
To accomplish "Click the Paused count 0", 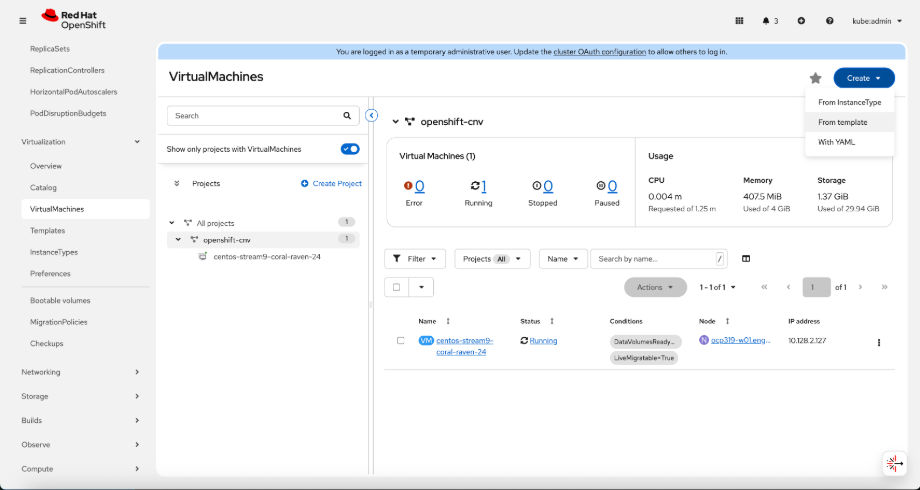I will (x=612, y=186).
